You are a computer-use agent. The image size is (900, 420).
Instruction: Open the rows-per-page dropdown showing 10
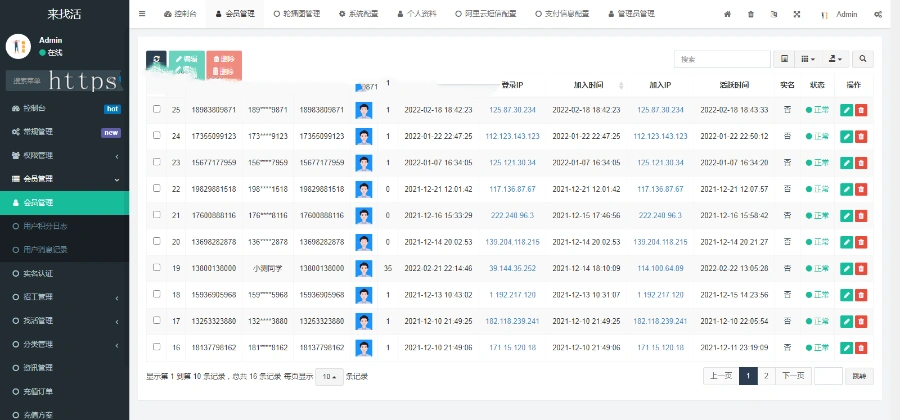click(328, 377)
